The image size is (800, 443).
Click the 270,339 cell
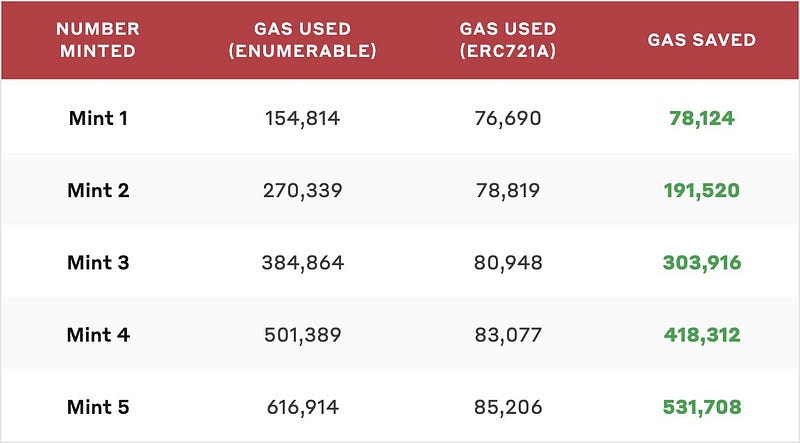coord(303,190)
